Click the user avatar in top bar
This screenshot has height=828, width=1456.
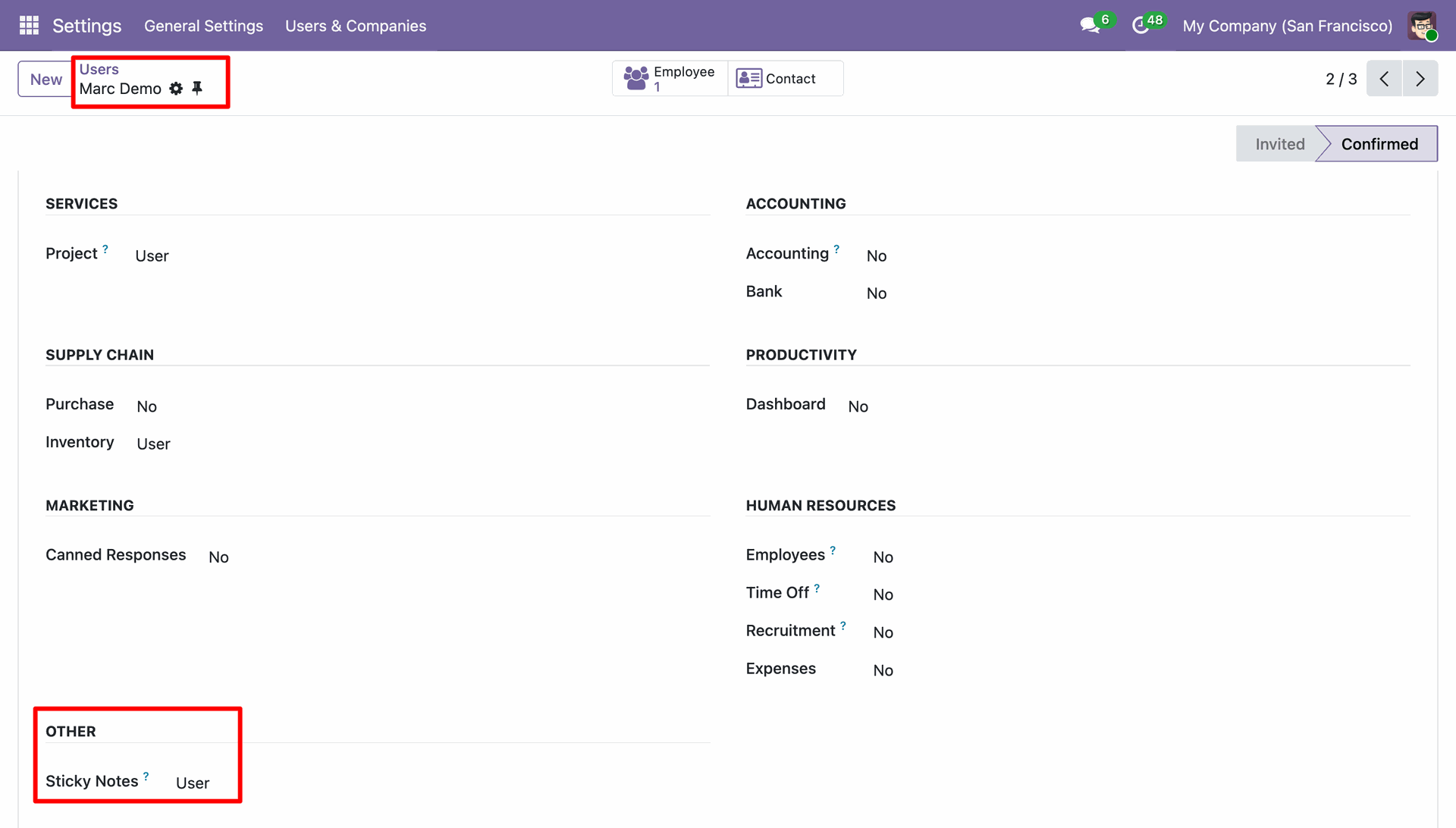tap(1422, 26)
